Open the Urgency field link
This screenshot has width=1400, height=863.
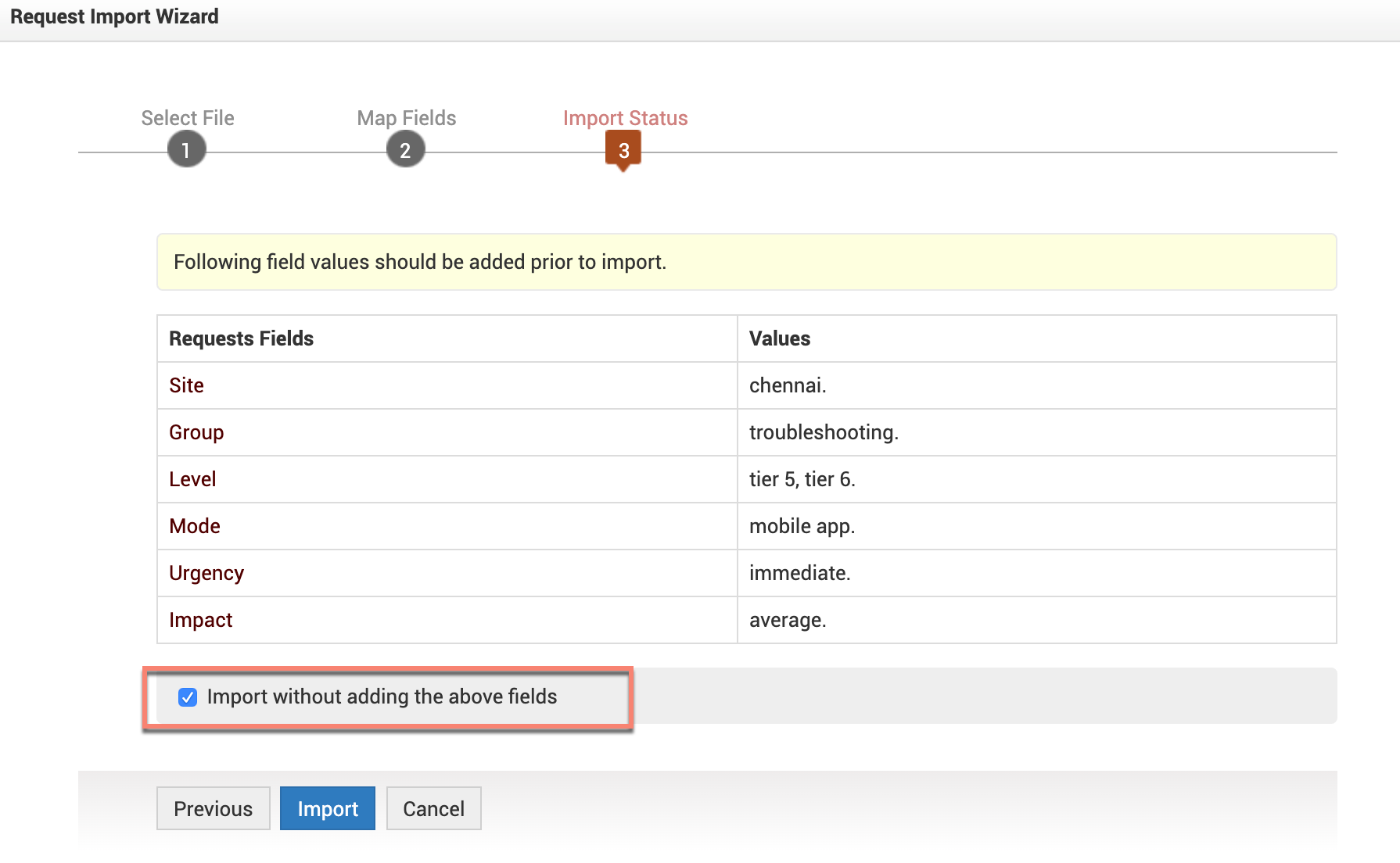coord(206,573)
